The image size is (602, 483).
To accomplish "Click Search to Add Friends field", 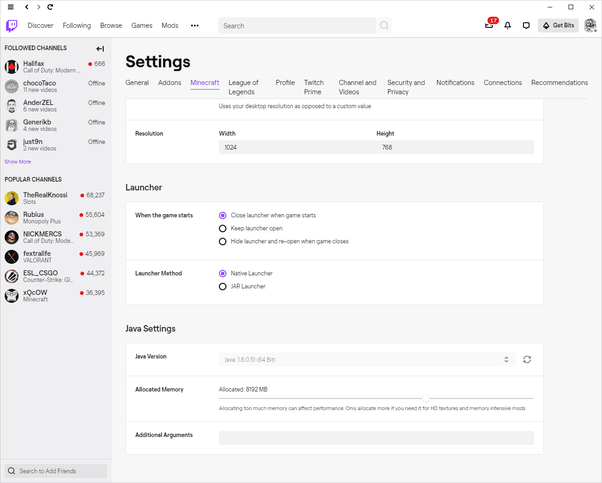I will coord(56,471).
